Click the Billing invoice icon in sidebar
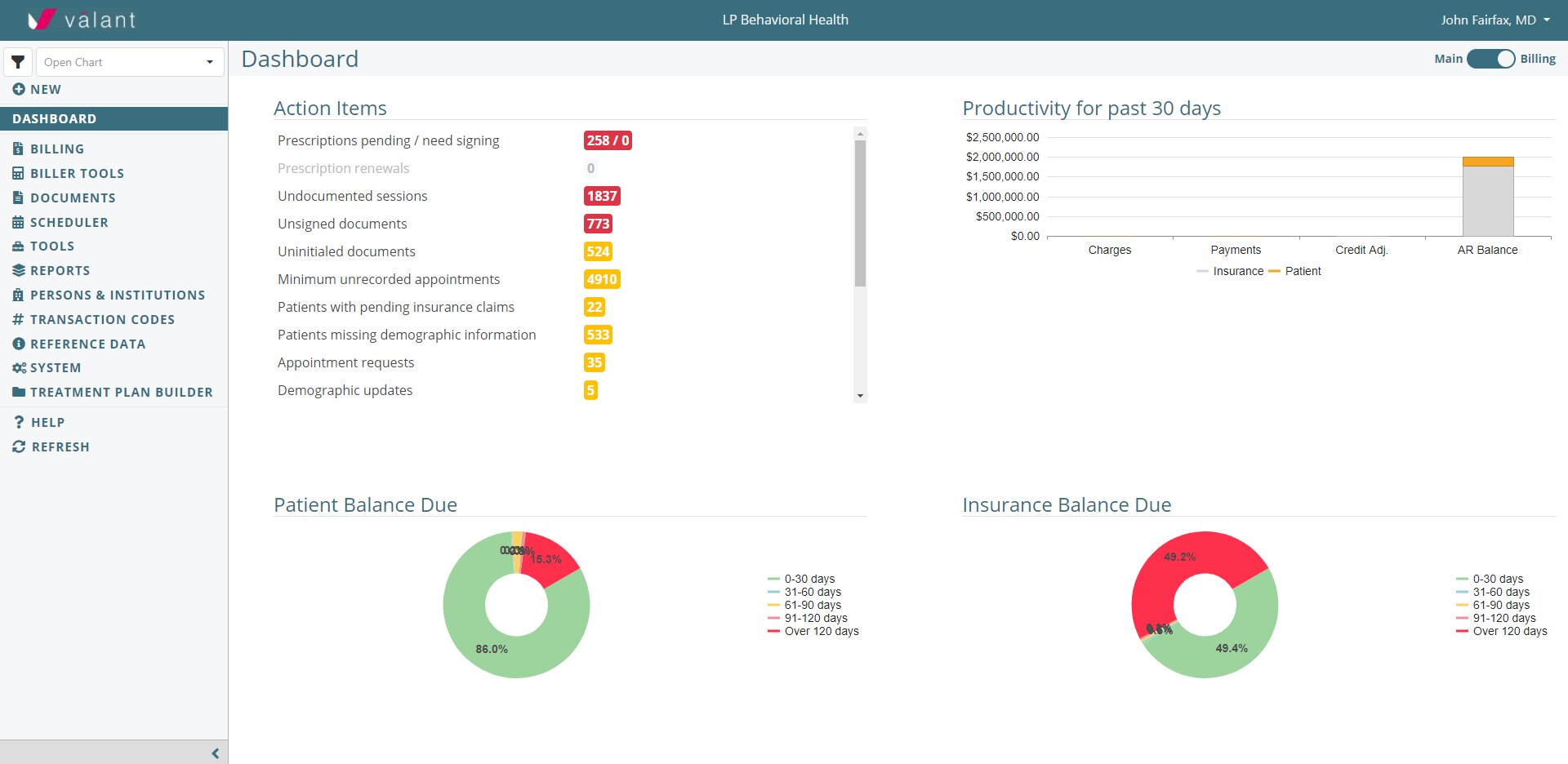Viewport: 1568px width, 764px height. pyautogui.click(x=18, y=149)
